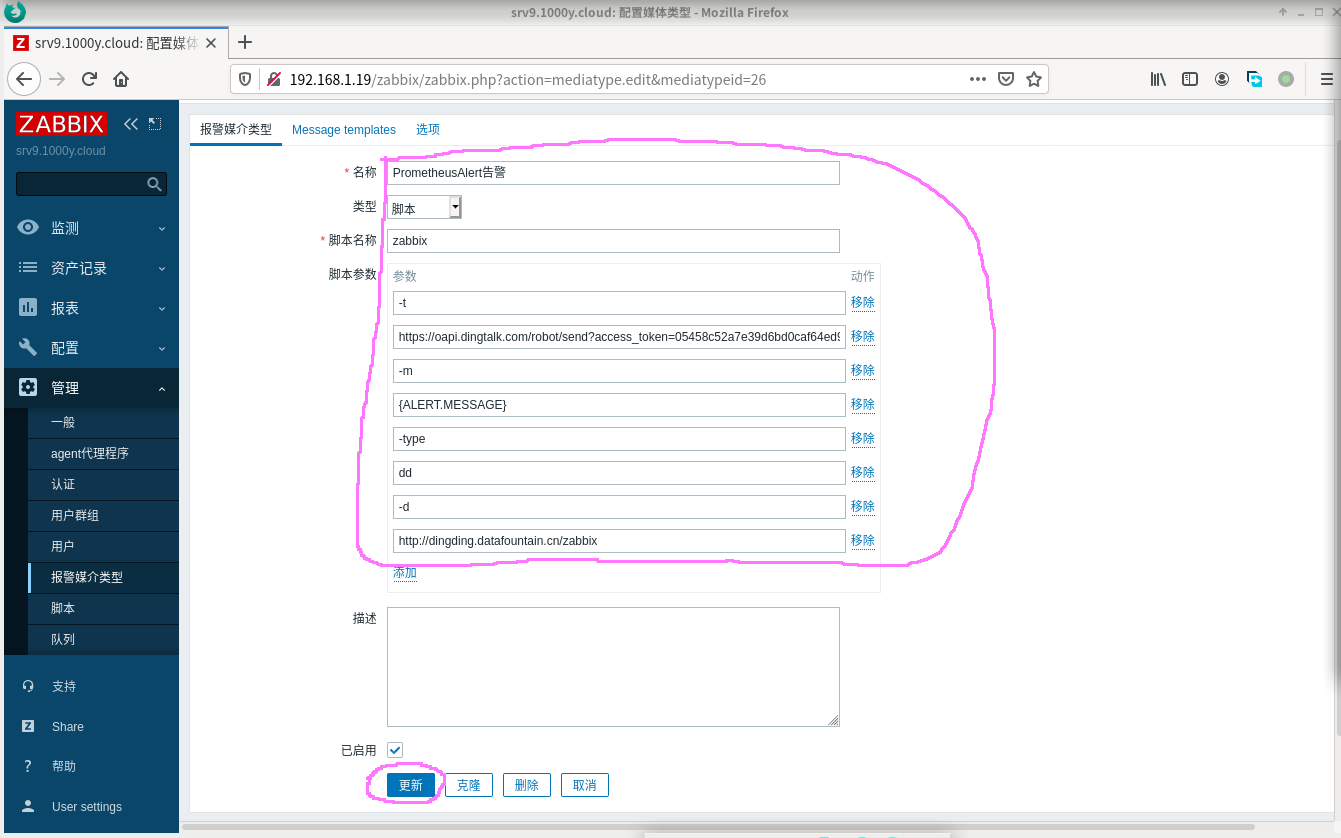Click the Firefox back arrow
Image resolution: width=1341 pixels, height=838 pixels.
click(24, 79)
